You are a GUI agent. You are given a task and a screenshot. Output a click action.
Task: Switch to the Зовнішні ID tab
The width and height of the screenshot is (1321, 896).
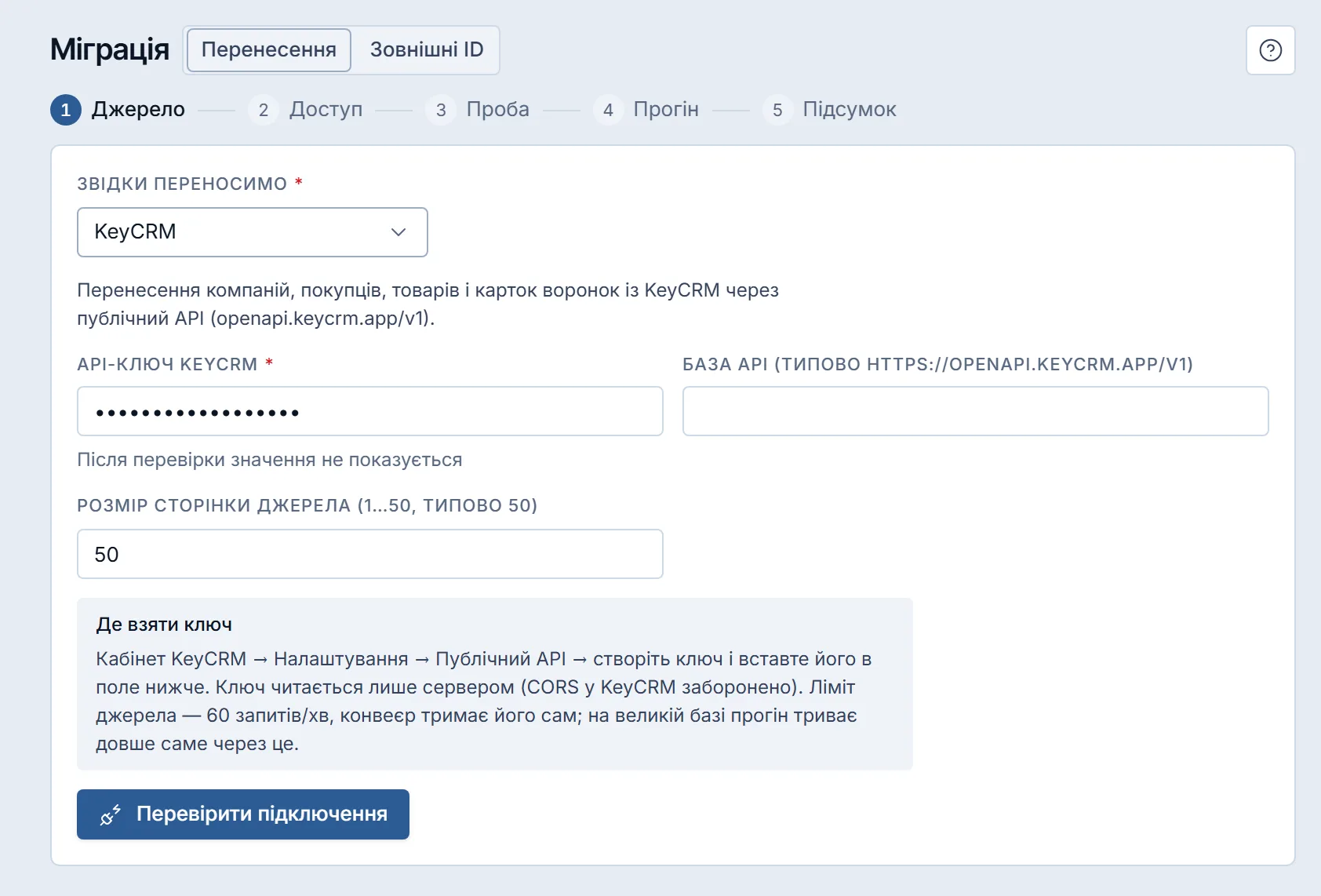427,50
